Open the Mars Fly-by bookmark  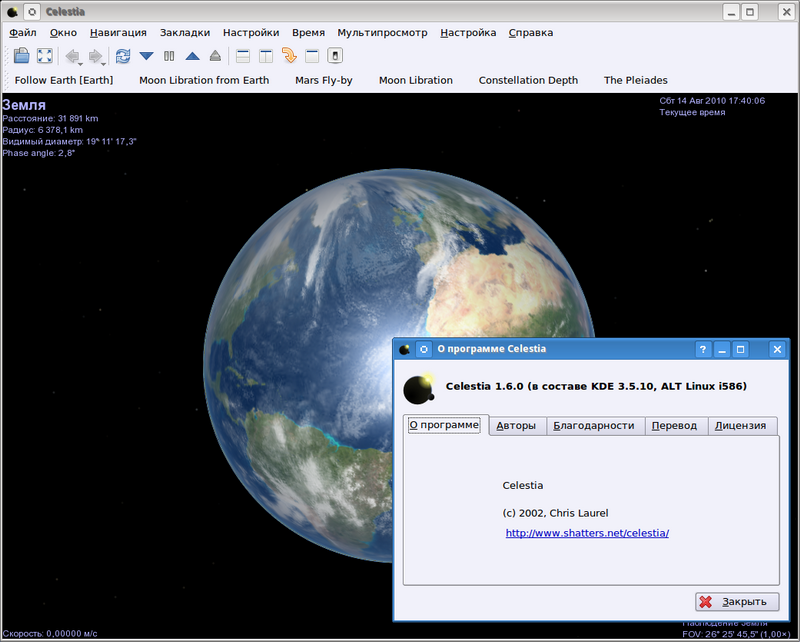pos(323,80)
